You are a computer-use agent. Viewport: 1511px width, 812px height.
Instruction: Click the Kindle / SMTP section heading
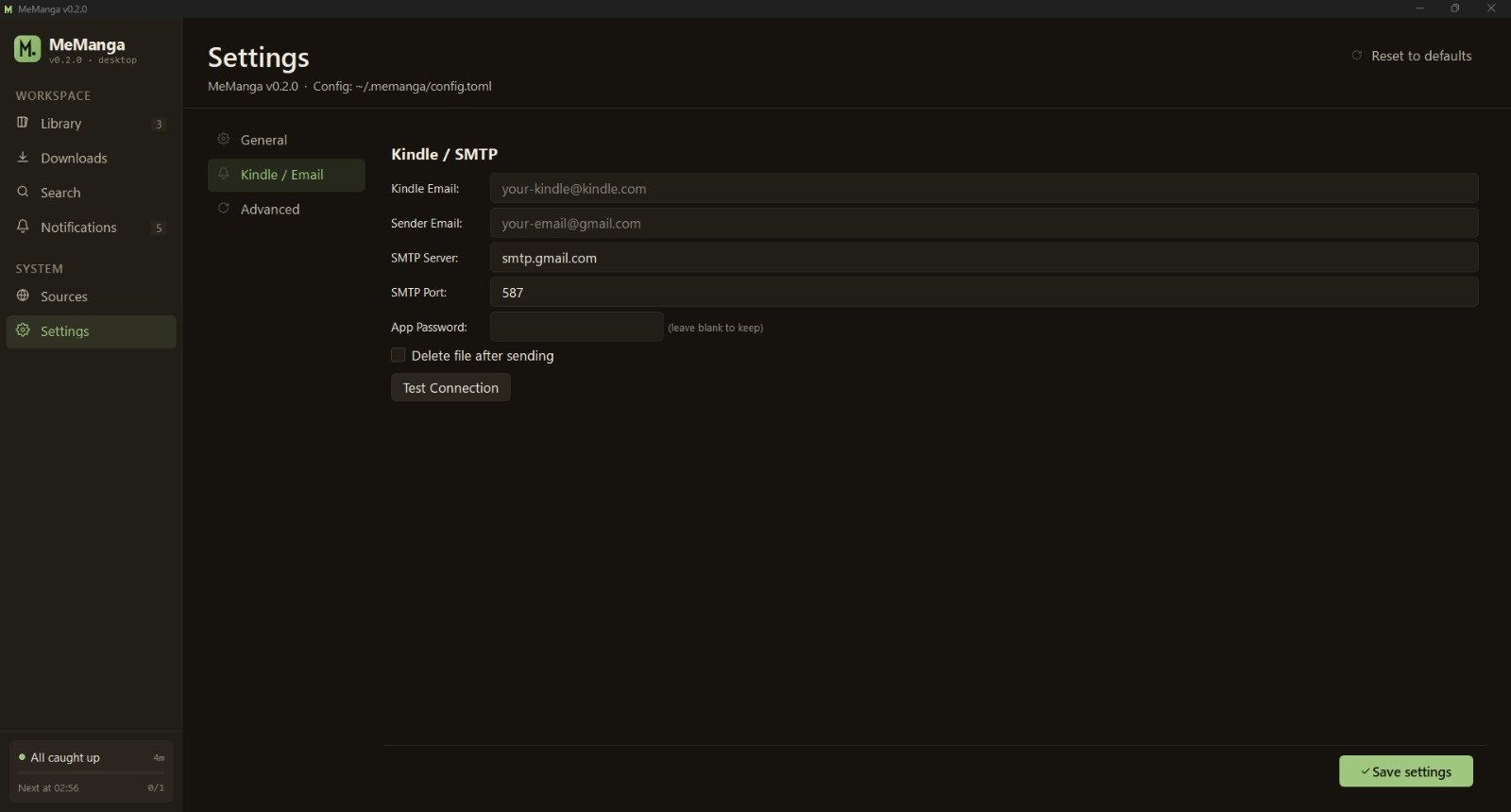(444, 154)
